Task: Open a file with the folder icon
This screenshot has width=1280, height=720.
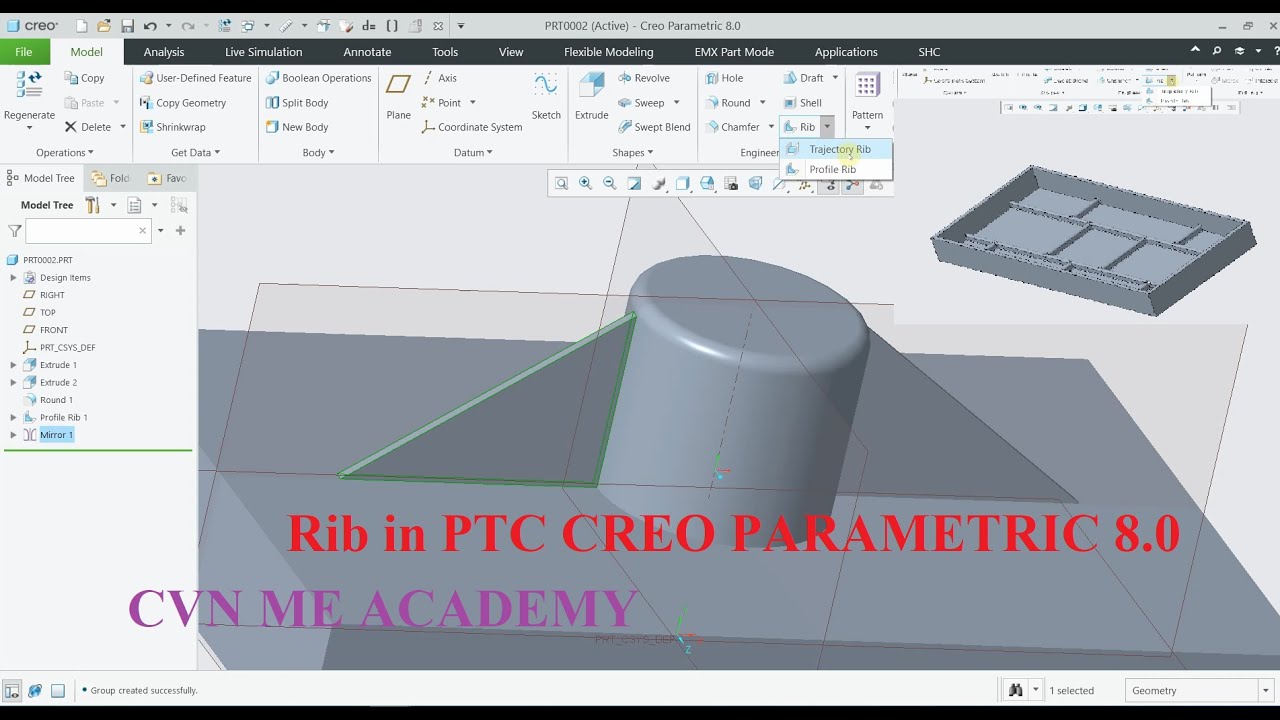Action: (x=104, y=25)
